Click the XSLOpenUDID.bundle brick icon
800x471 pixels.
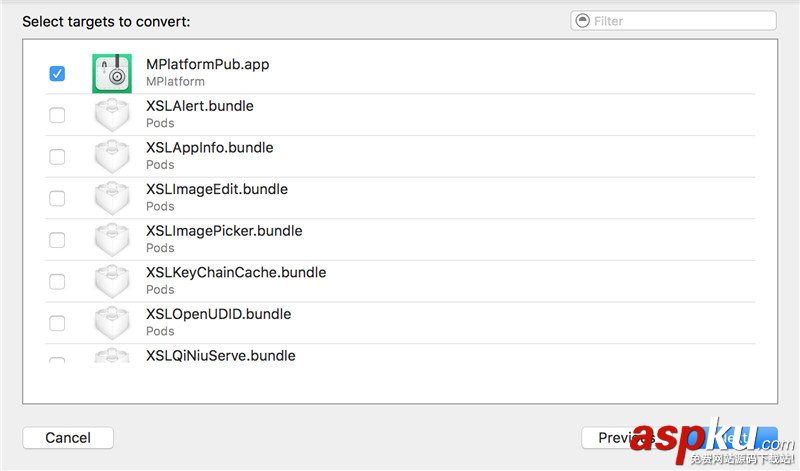point(112,323)
